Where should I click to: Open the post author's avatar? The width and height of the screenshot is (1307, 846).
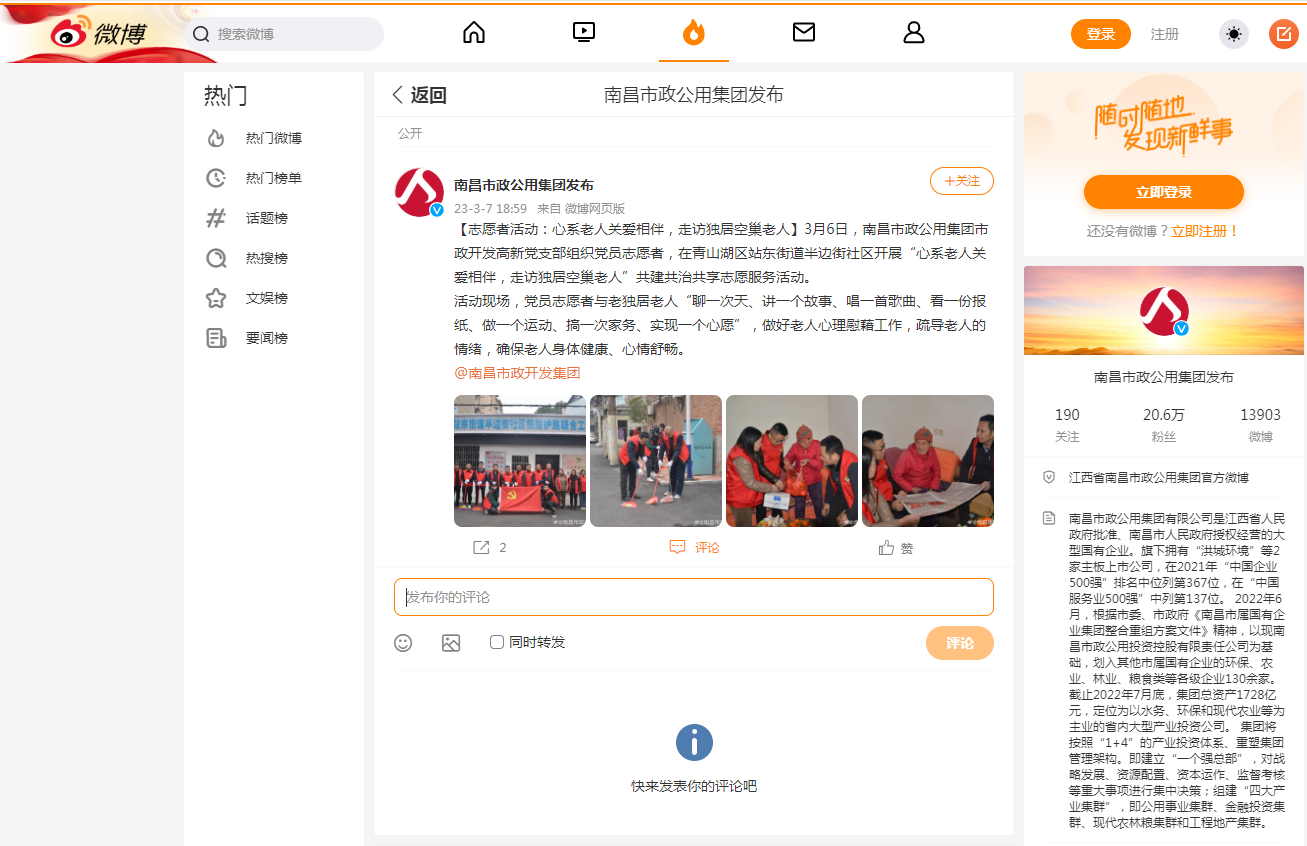[x=420, y=193]
